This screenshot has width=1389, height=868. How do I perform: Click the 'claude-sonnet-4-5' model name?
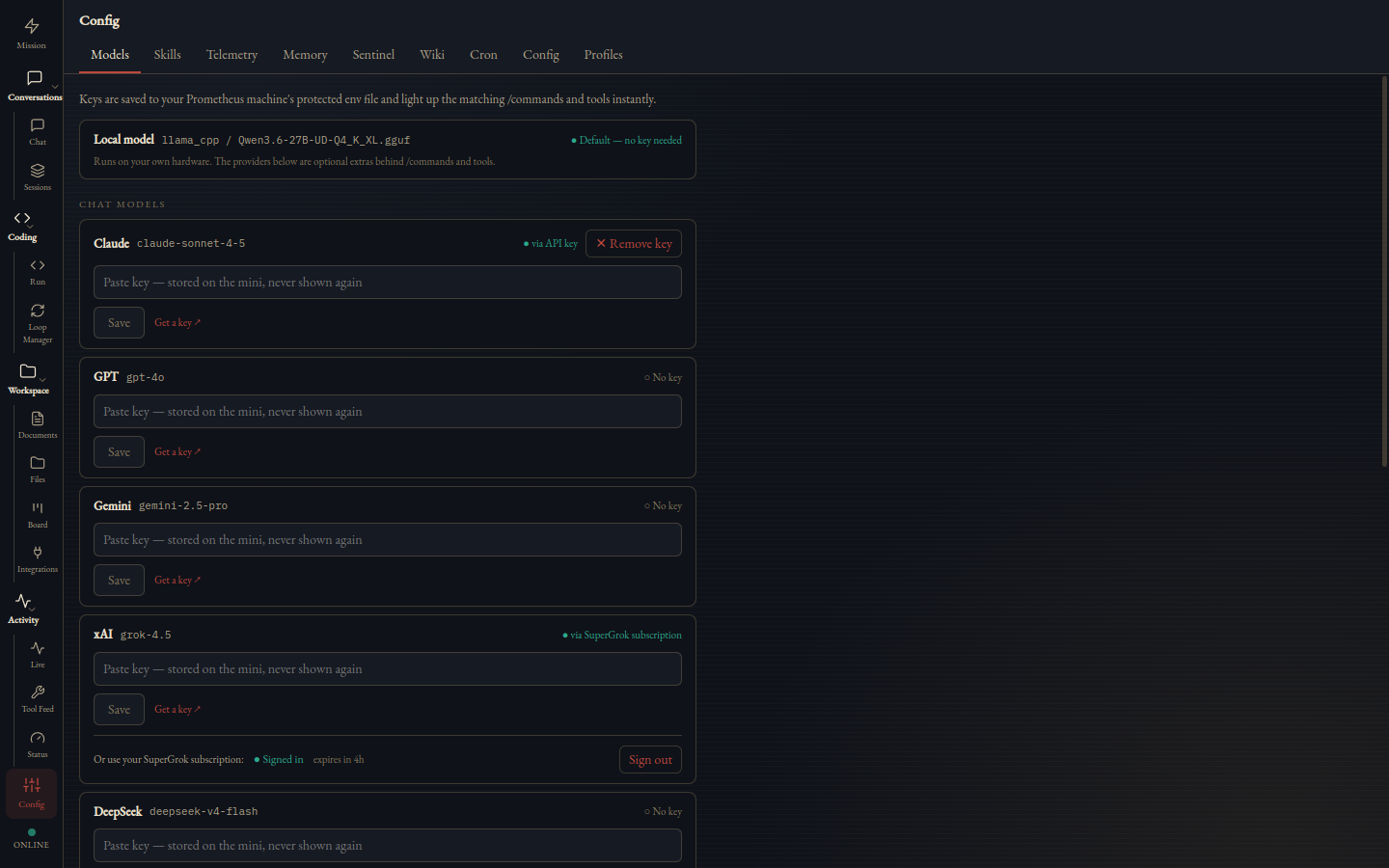[x=191, y=244]
